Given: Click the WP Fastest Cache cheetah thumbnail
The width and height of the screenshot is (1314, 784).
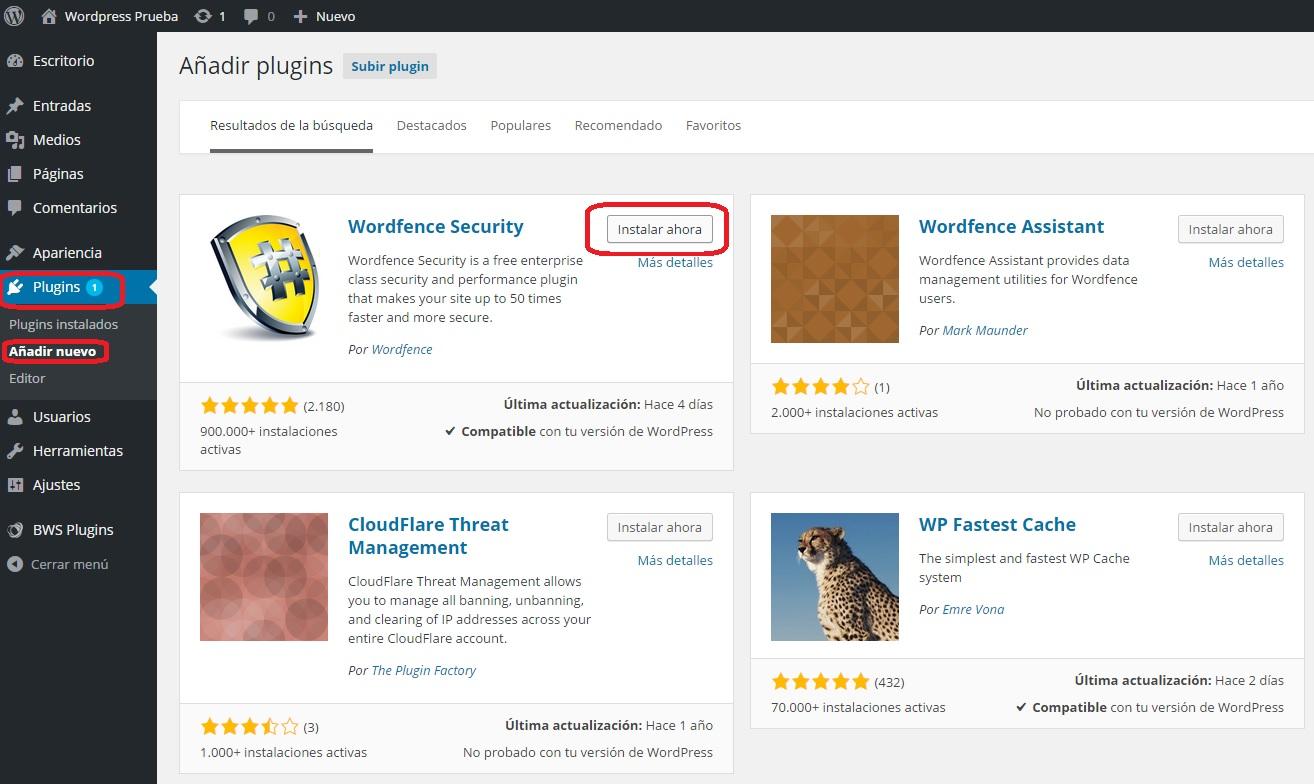Looking at the screenshot, I should pyautogui.click(x=835, y=577).
